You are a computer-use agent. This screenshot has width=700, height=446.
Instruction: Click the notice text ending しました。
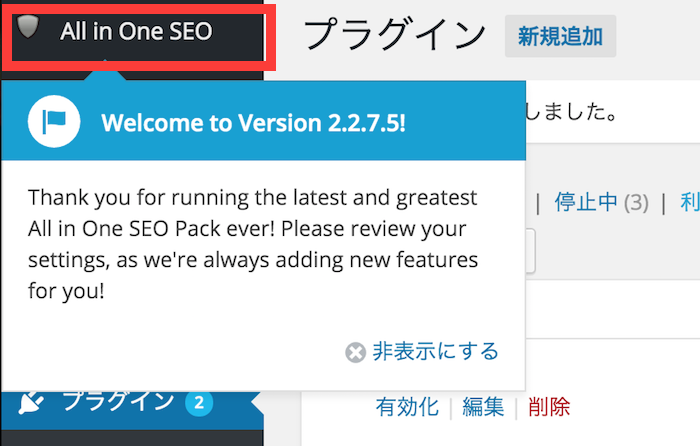(x=572, y=112)
